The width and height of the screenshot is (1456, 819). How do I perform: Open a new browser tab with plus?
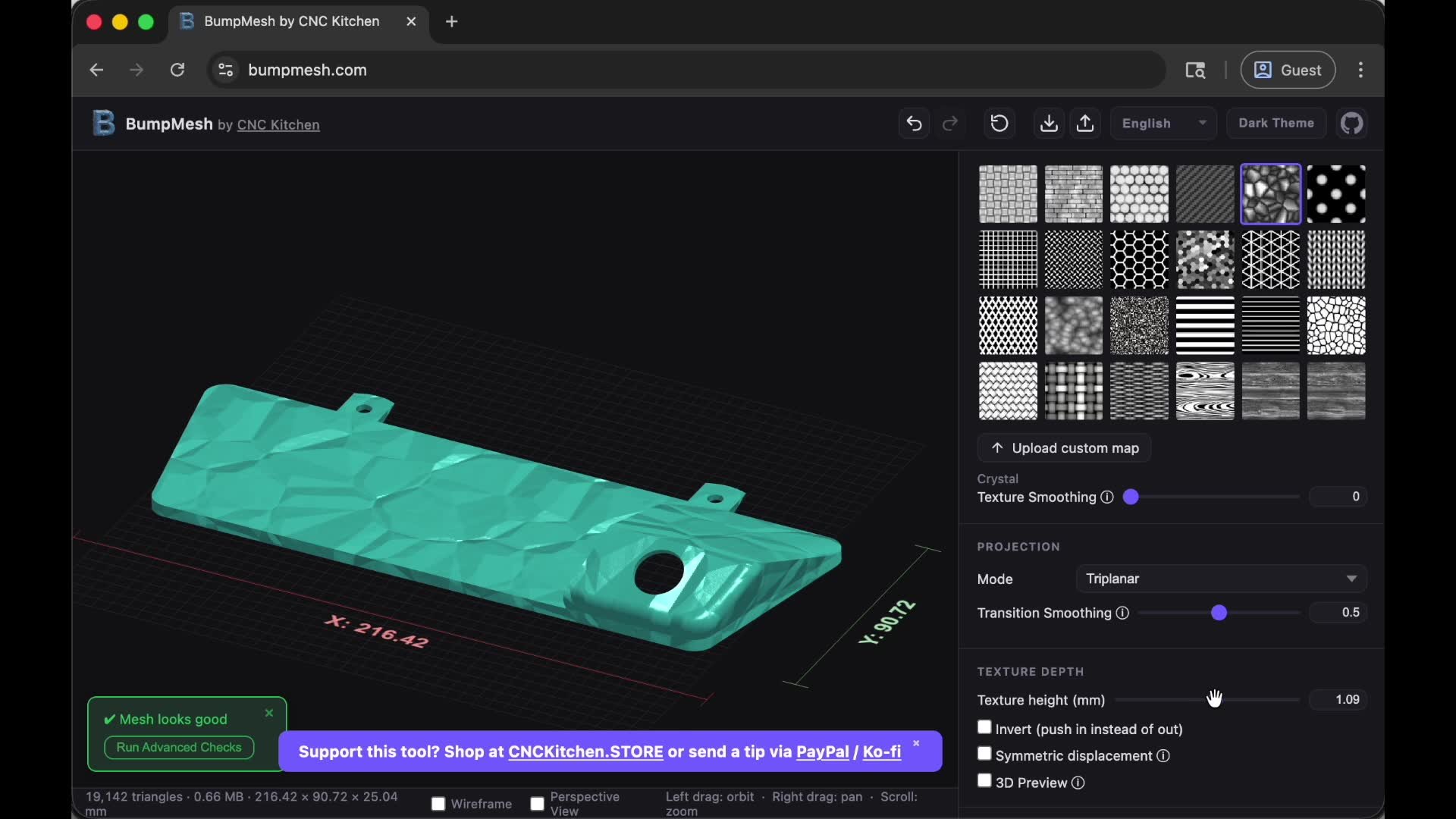[452, 21]
